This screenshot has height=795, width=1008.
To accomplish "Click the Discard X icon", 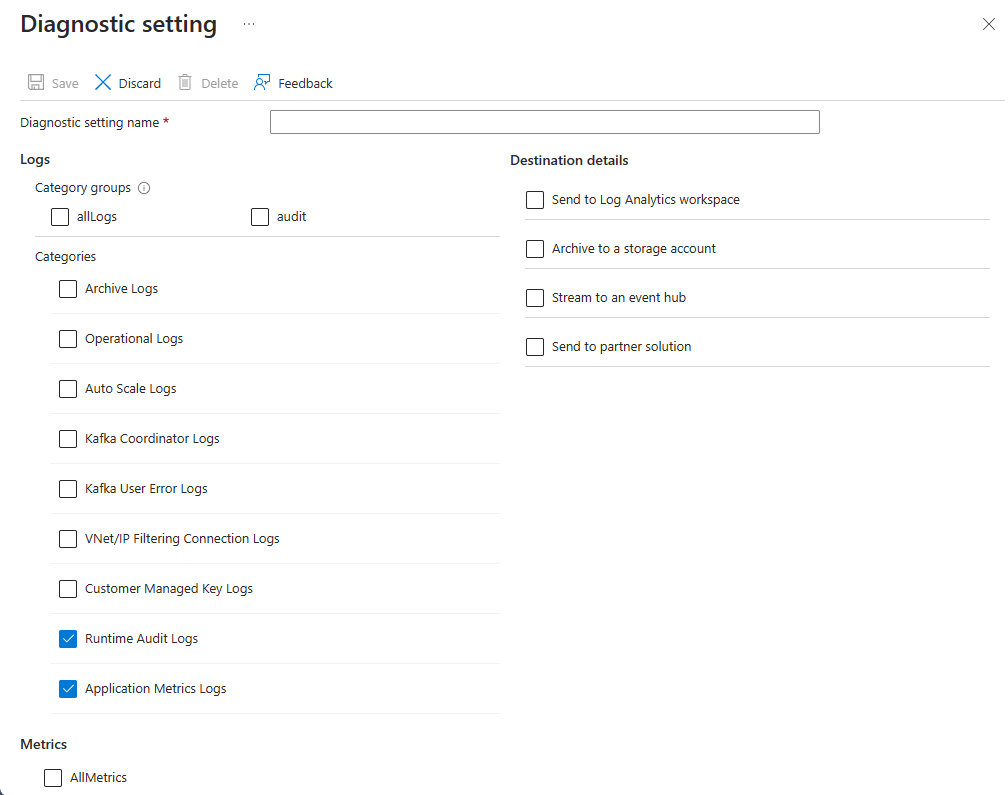I will [x=103, y=83].
